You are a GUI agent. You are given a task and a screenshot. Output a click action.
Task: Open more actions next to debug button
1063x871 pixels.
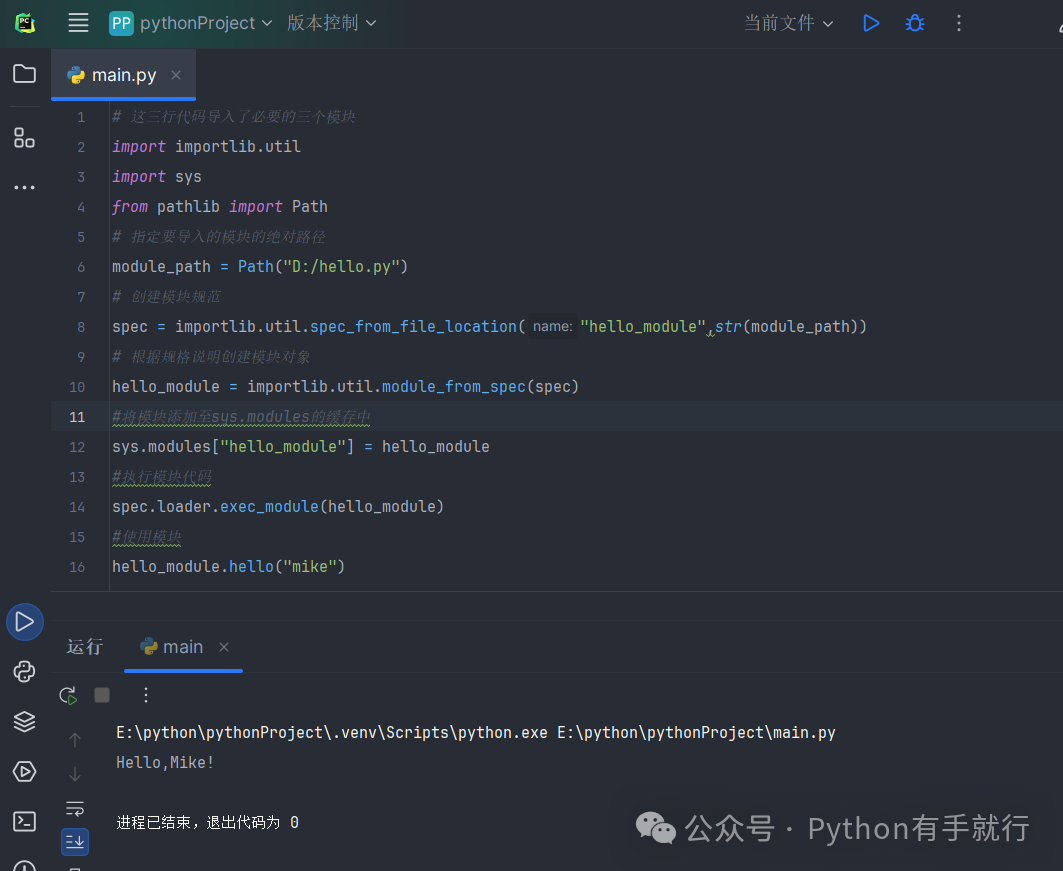959,23
